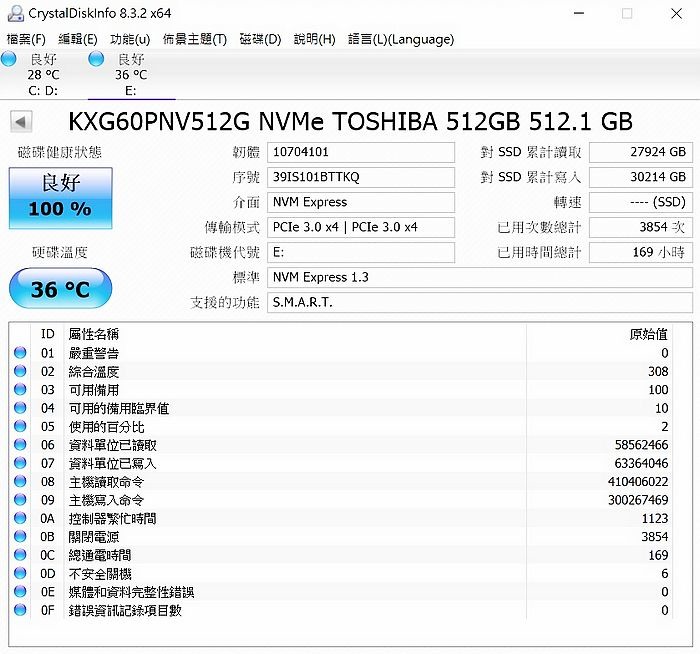Screen dimensions: 700x654
Task: Click the 良好 100 % health status button
Action: point(61,198)
